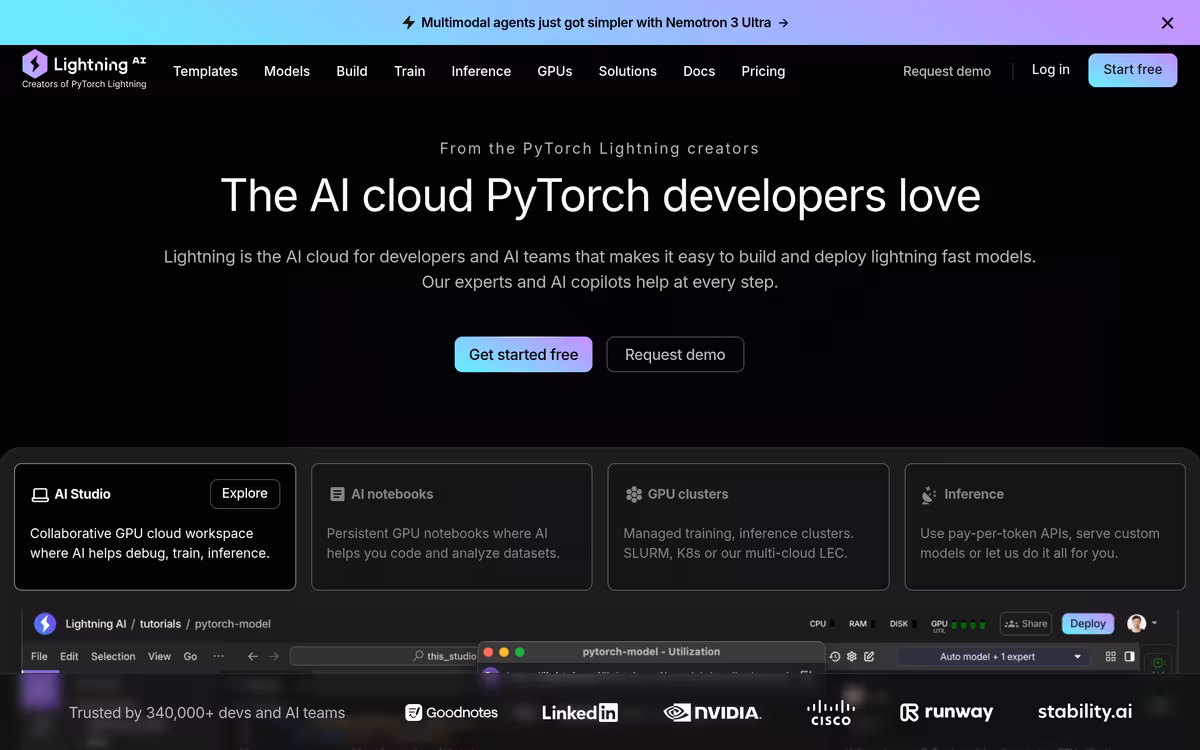The image size is (1200, 750).
Task: Click the tutorials breadcrumb
Action: point(160,624)
